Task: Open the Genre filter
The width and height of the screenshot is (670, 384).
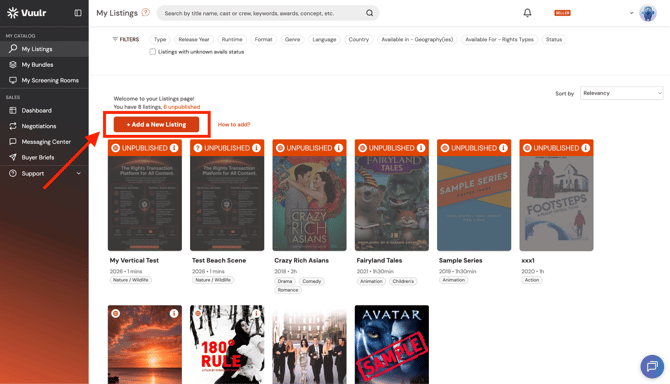Action: [x=292, y=39]
